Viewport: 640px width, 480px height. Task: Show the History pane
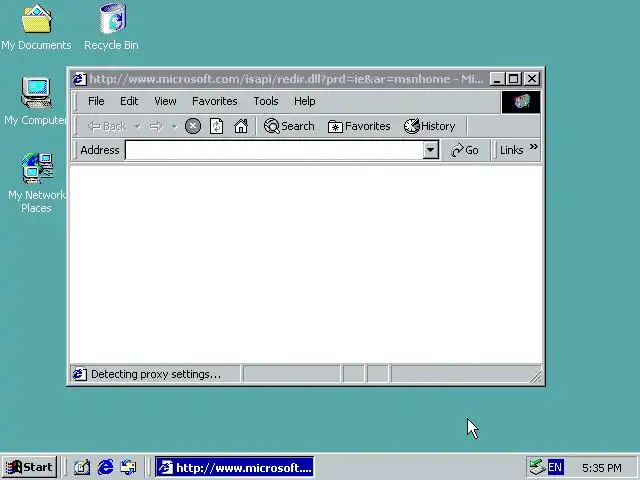tap(429, 126)
